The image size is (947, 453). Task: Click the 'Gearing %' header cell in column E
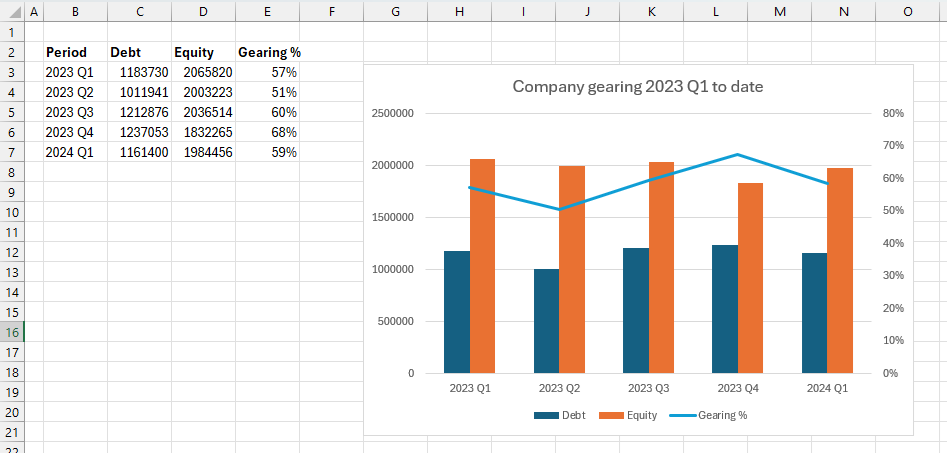pos(268,52)
